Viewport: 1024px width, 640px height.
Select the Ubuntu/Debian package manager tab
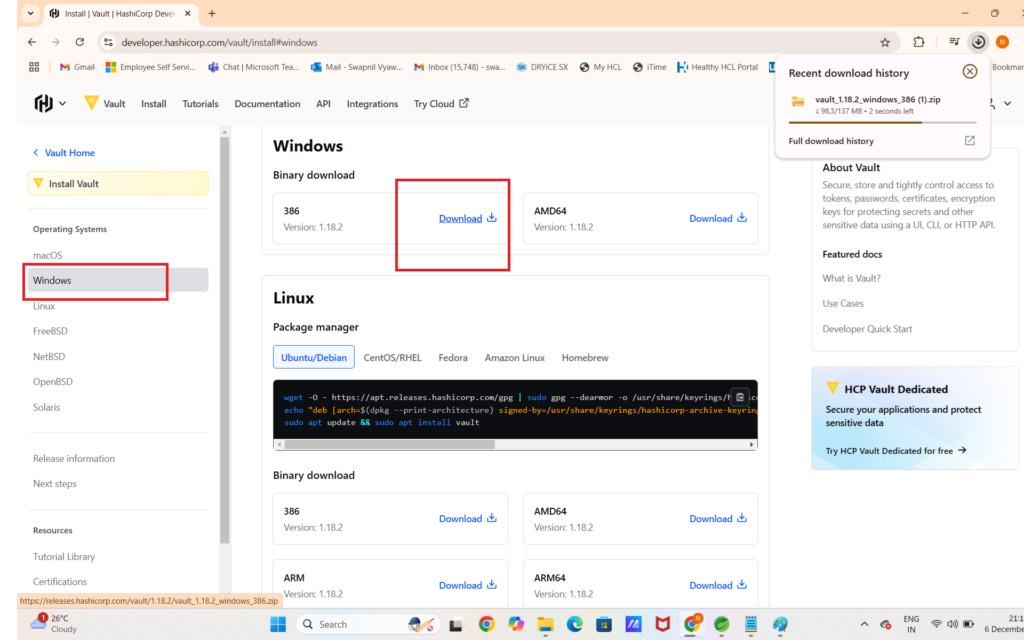tap(313, 357)
